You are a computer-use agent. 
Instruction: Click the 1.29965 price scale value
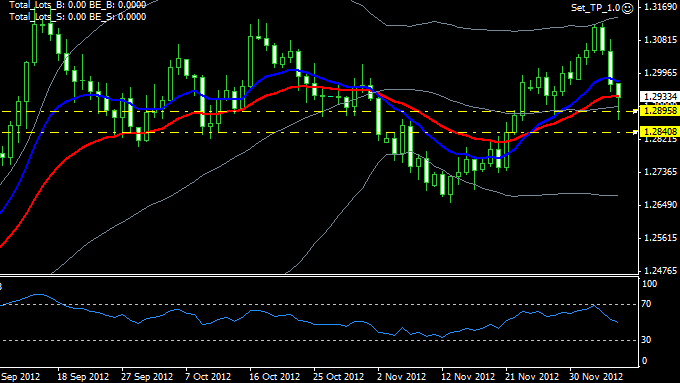660,73
